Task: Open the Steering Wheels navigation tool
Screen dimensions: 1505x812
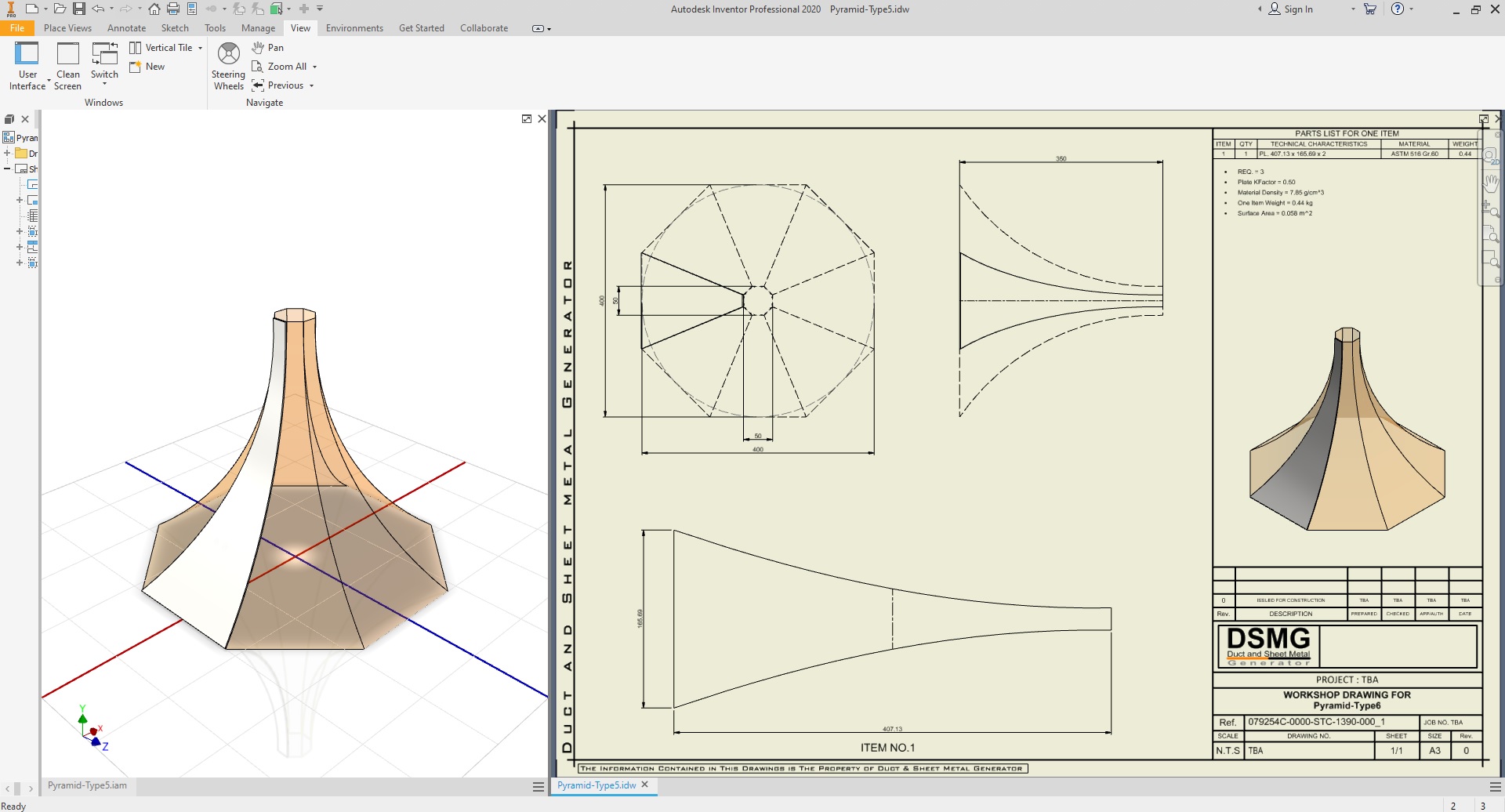Action: tap(228, 67)
